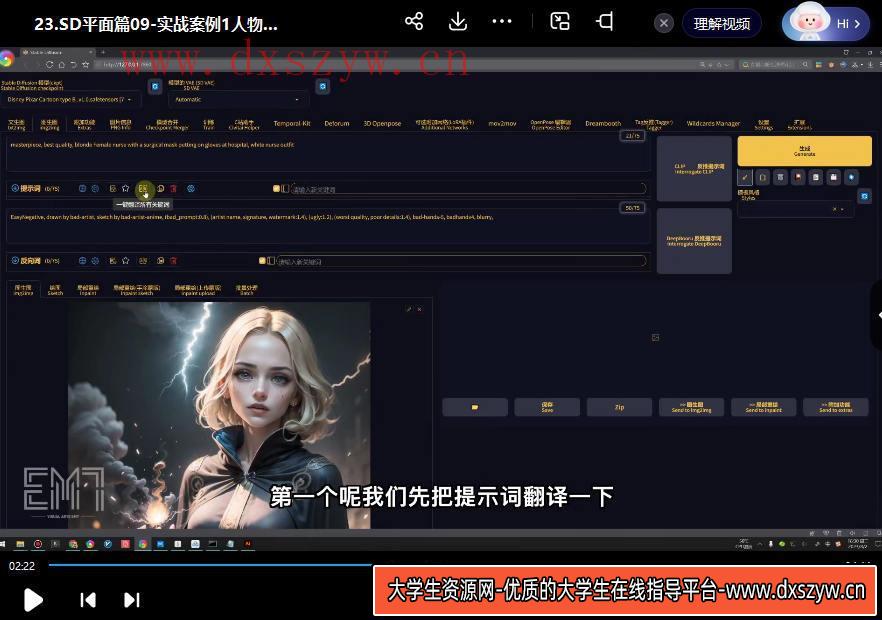Select the Sketch sub-tab
The height and width of the screenshot is (620, 882).
pyautogui.click(x=55, y=290)
